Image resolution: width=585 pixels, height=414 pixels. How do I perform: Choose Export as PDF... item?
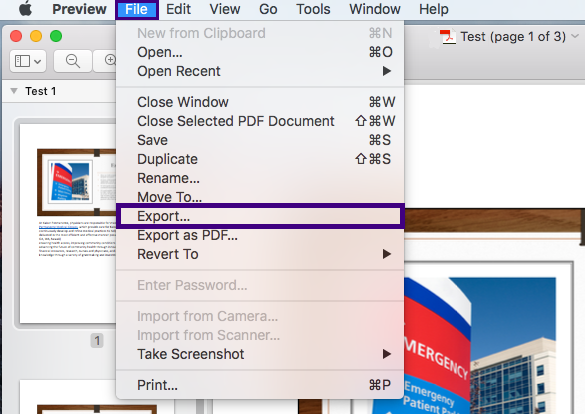point(260,235)
